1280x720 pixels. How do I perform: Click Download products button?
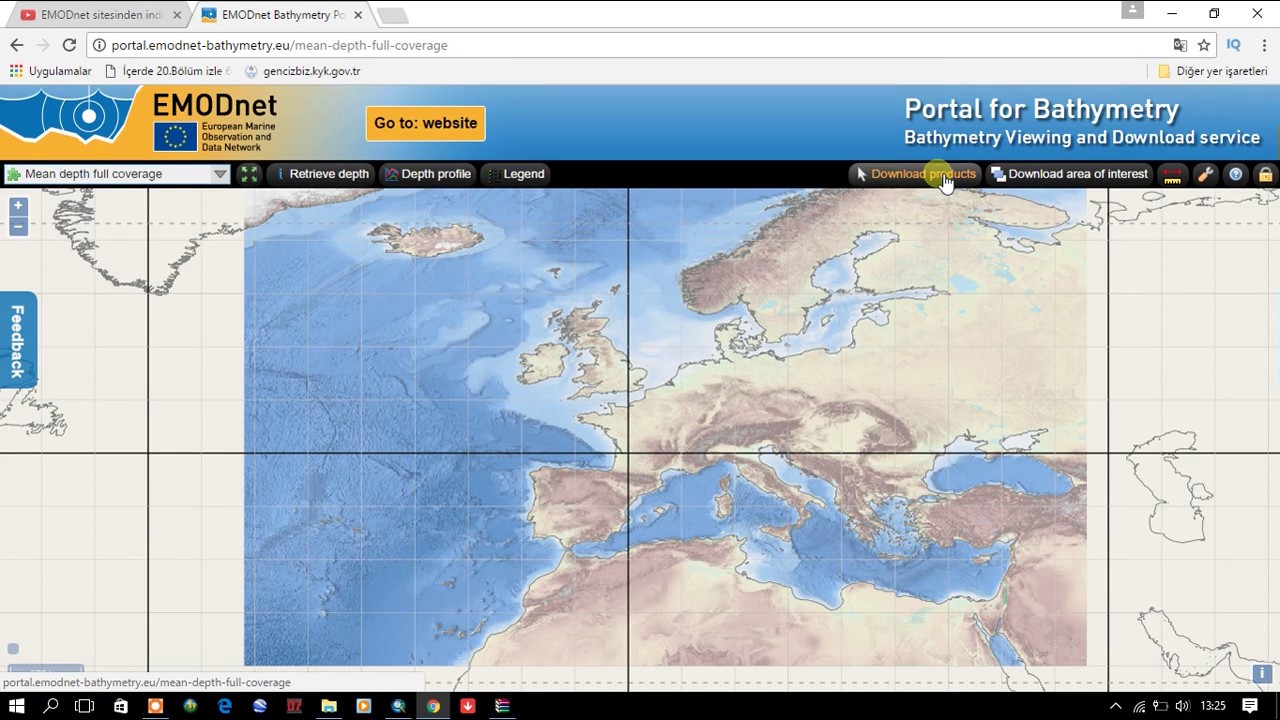pyautogui.click(x=915, y=174)
